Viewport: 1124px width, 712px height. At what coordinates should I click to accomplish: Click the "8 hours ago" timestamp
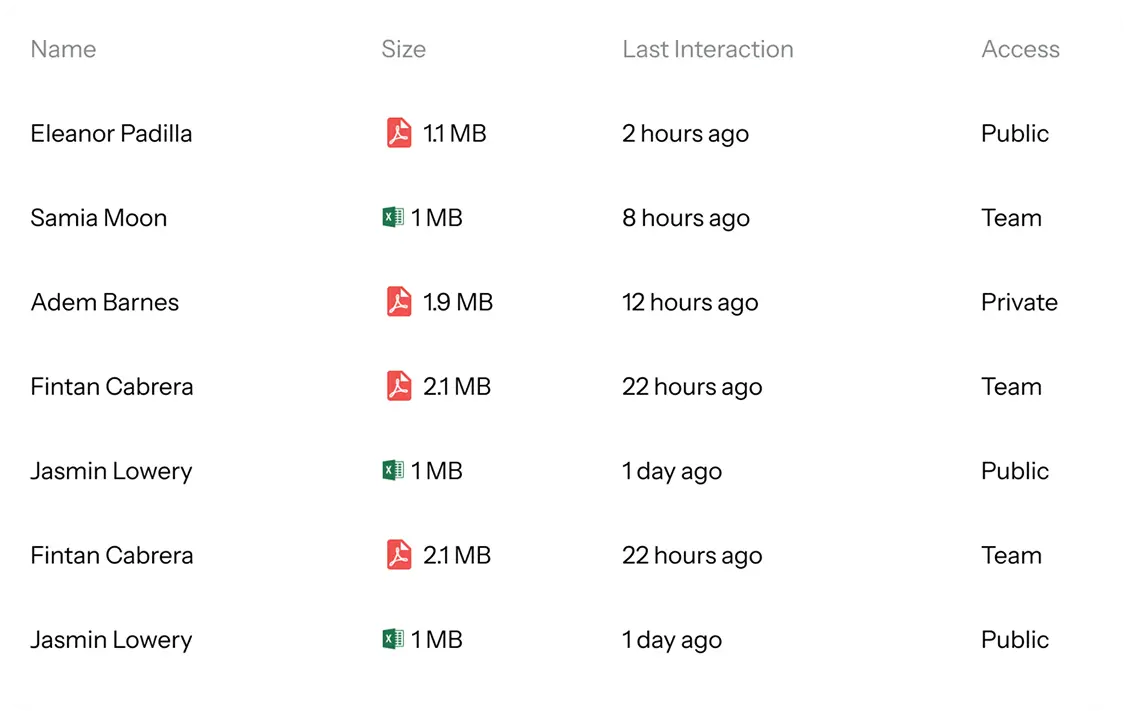tap(685, 218)
